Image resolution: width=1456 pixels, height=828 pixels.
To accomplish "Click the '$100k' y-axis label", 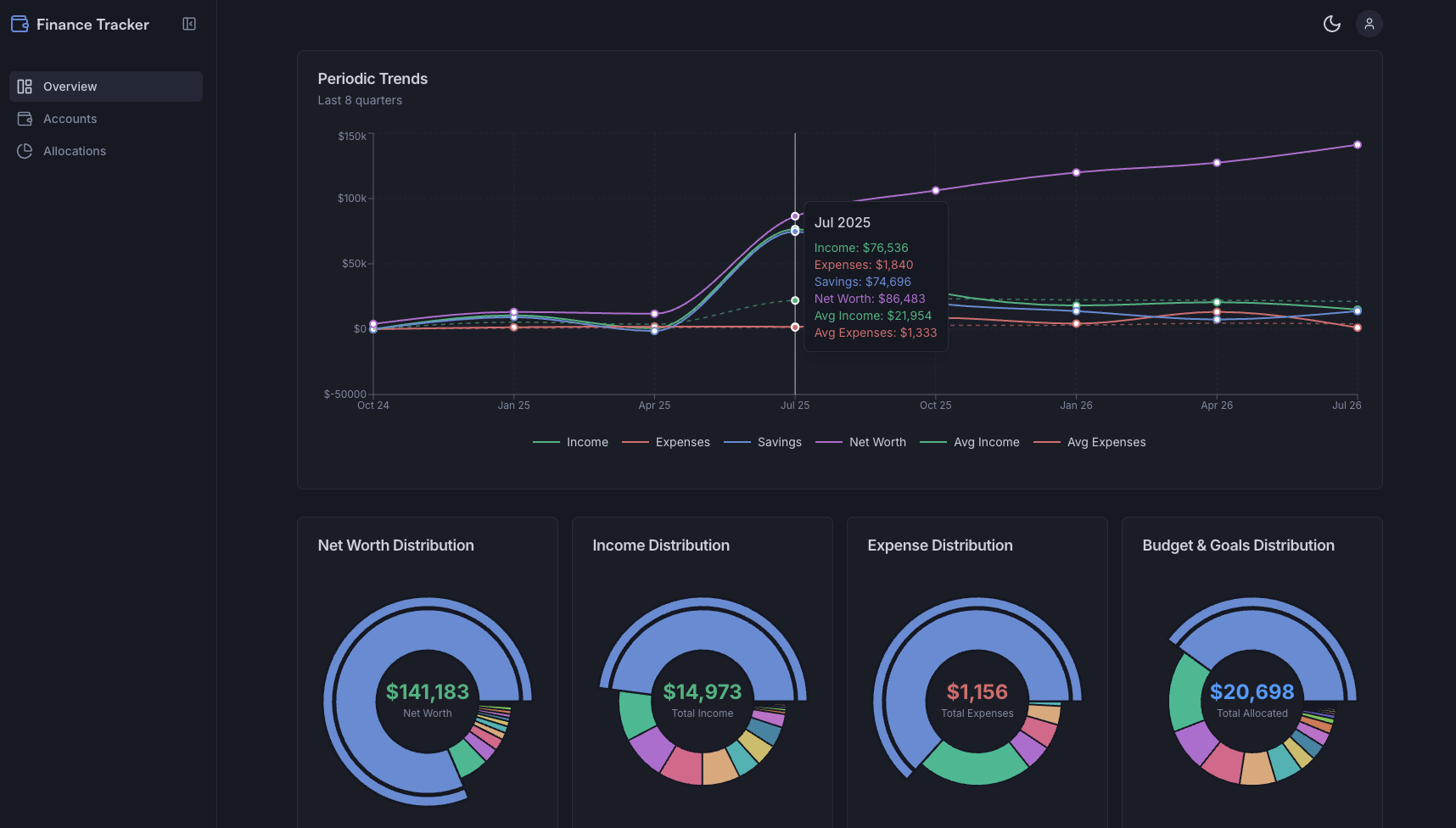I will tap(352, 199).
